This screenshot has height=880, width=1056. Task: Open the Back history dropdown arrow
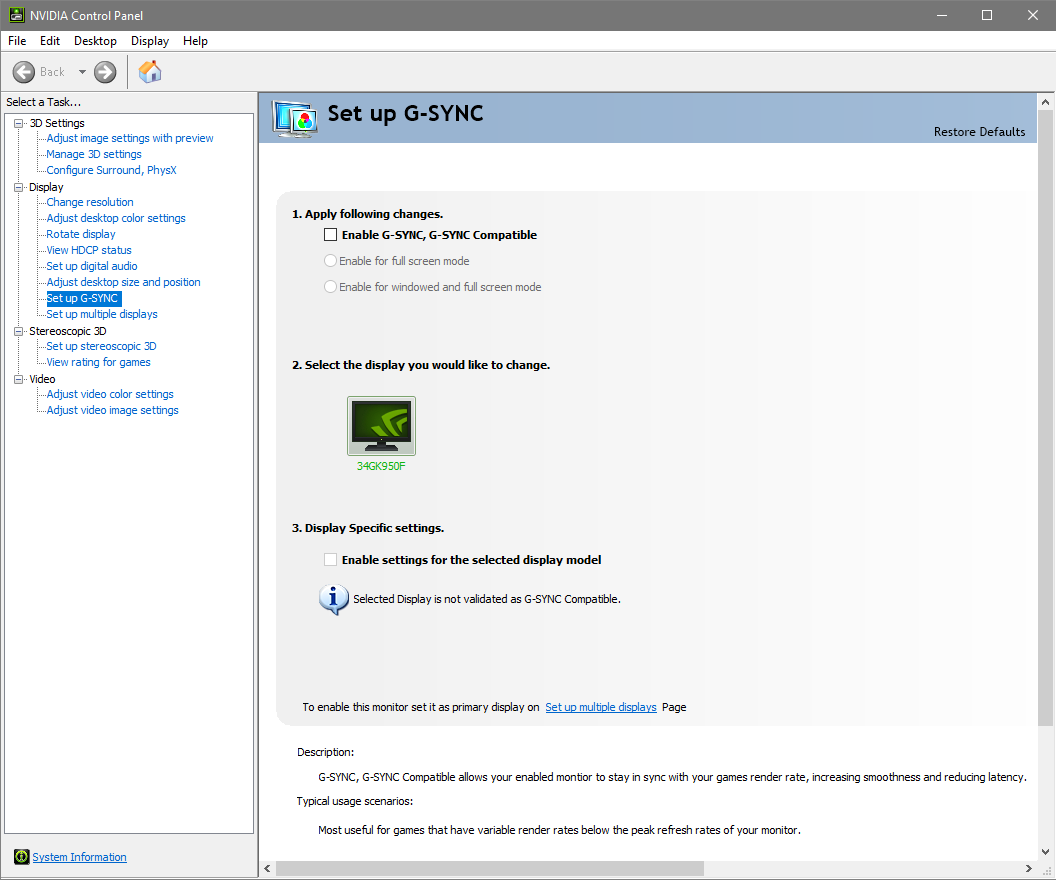[82, 72]
